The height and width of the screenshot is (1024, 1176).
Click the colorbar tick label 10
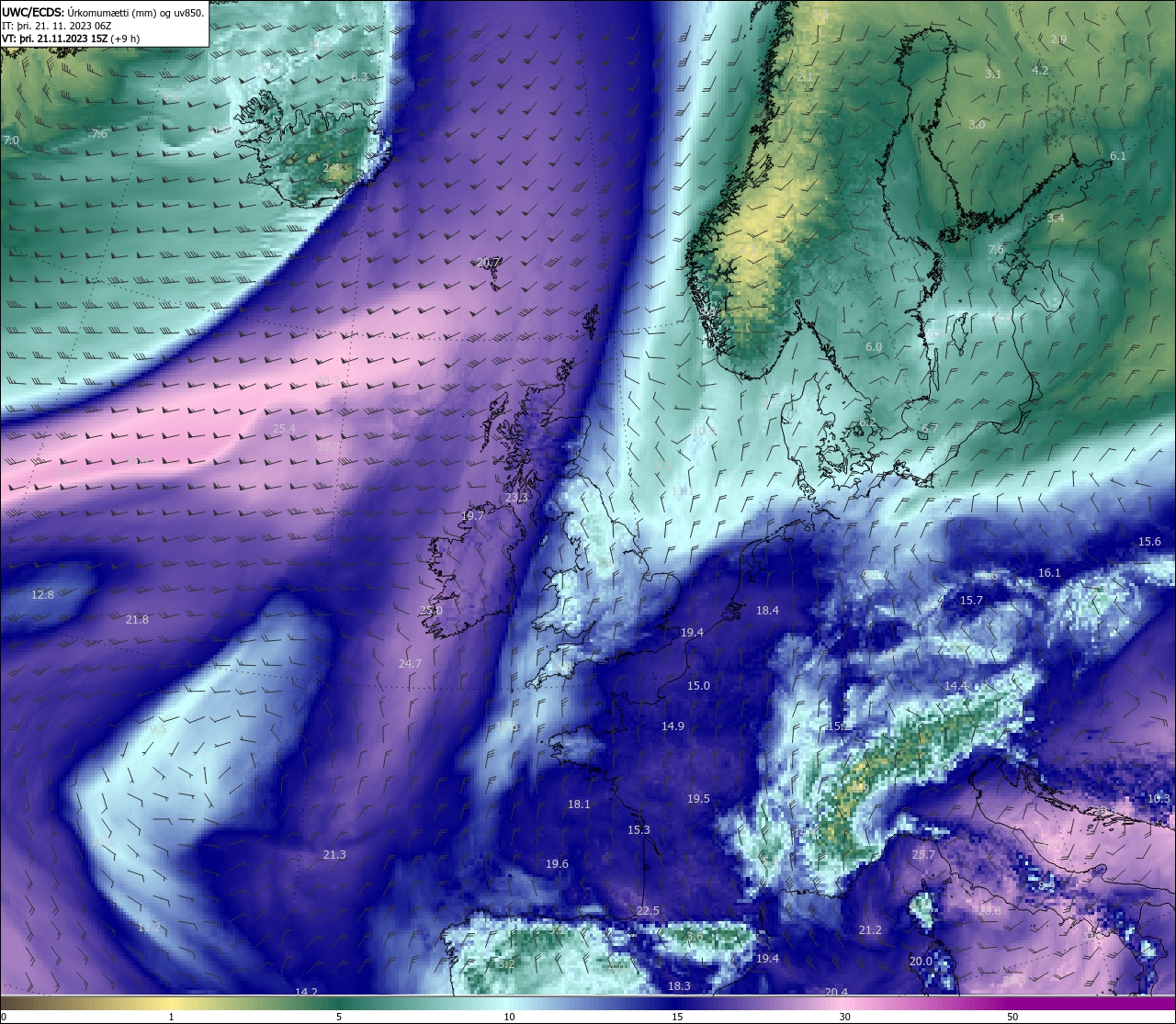pos(508,1017)
